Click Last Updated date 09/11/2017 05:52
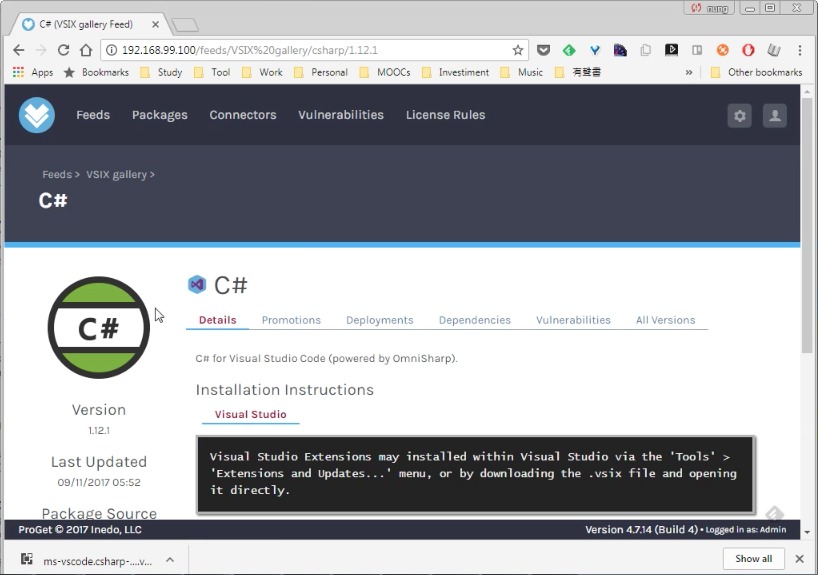Image resolution: width=818 pixels, height=575 pixels. pos(99,482)
